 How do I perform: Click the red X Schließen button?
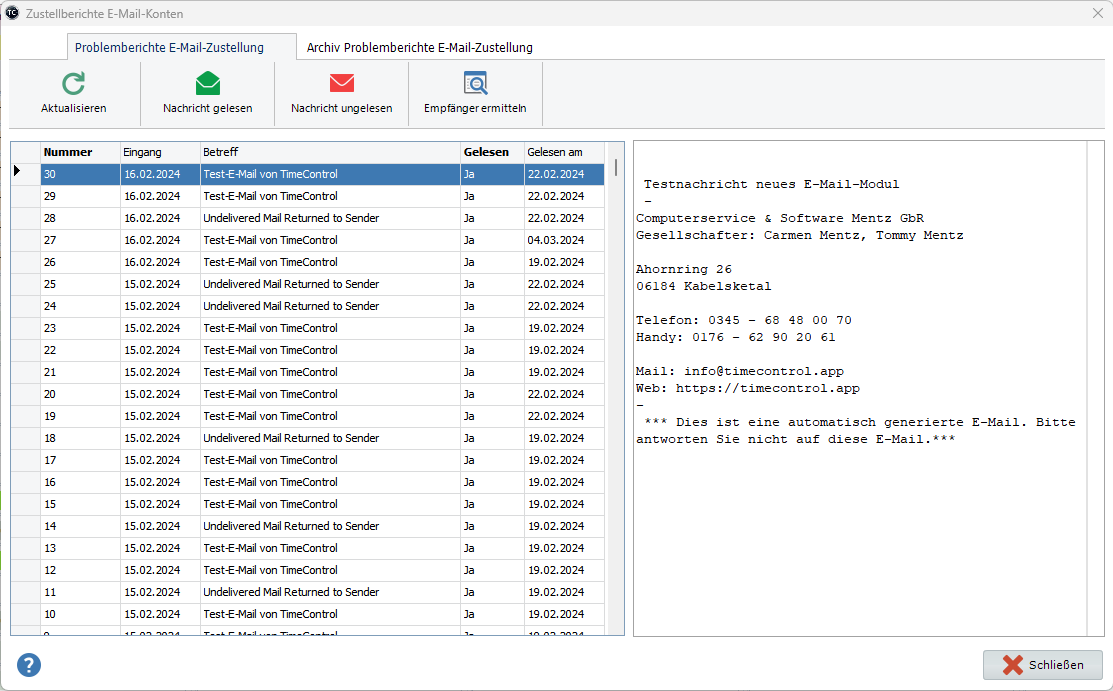[1042, 665]
